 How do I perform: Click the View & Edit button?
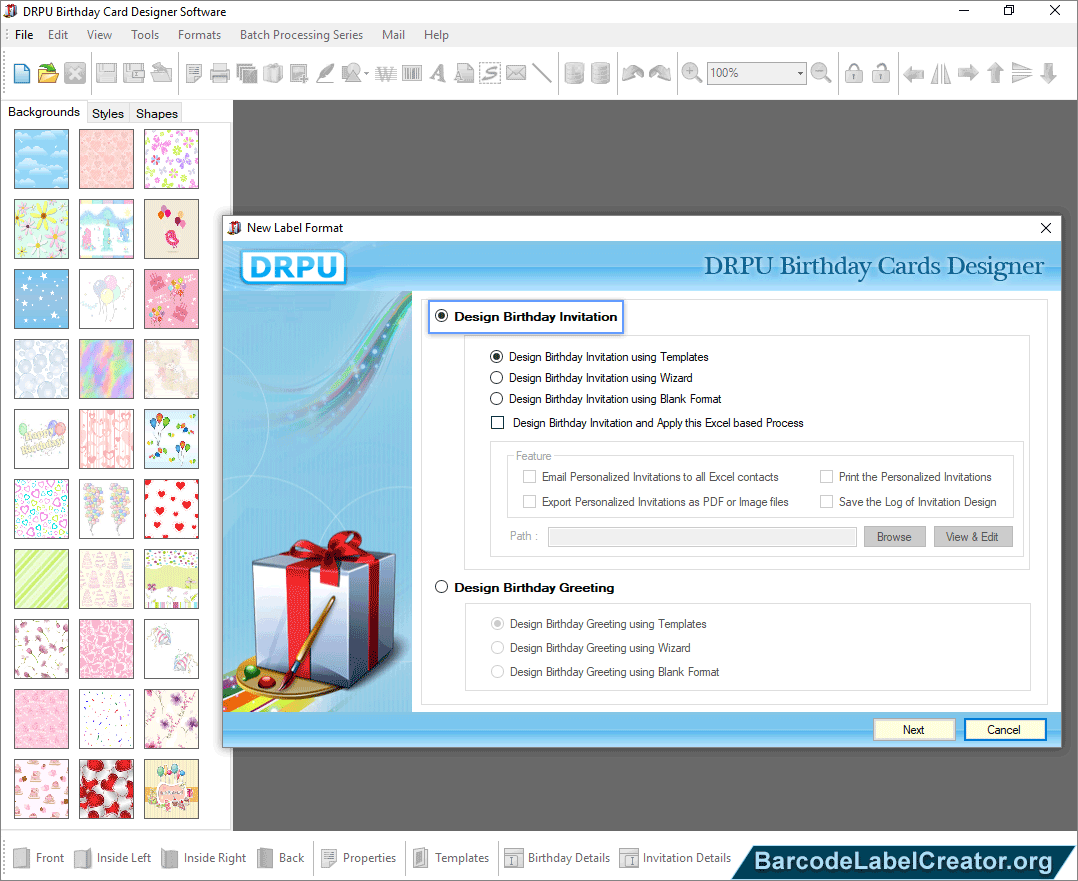point(972,536)
